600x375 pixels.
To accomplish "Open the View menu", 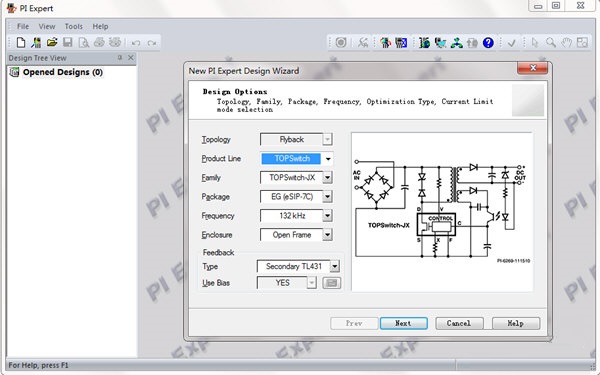I will [47, 26].
